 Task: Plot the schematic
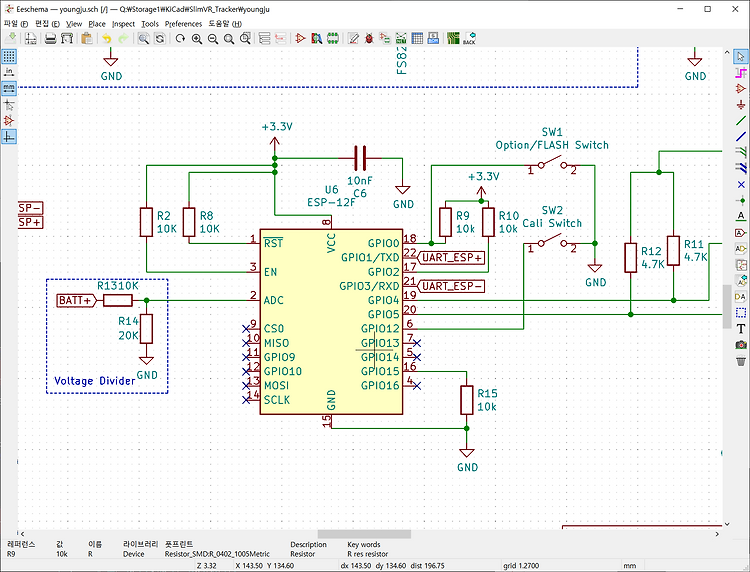(66, 38)
